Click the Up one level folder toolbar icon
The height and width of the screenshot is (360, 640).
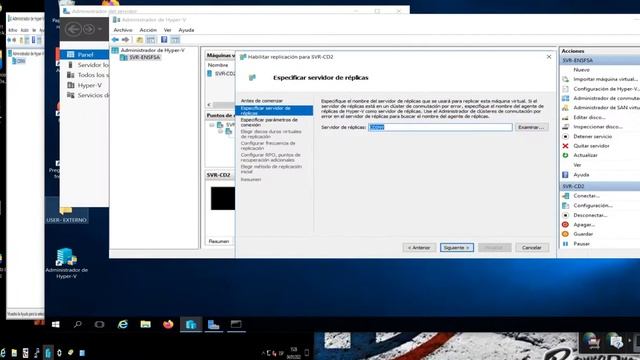pos(140,40)
